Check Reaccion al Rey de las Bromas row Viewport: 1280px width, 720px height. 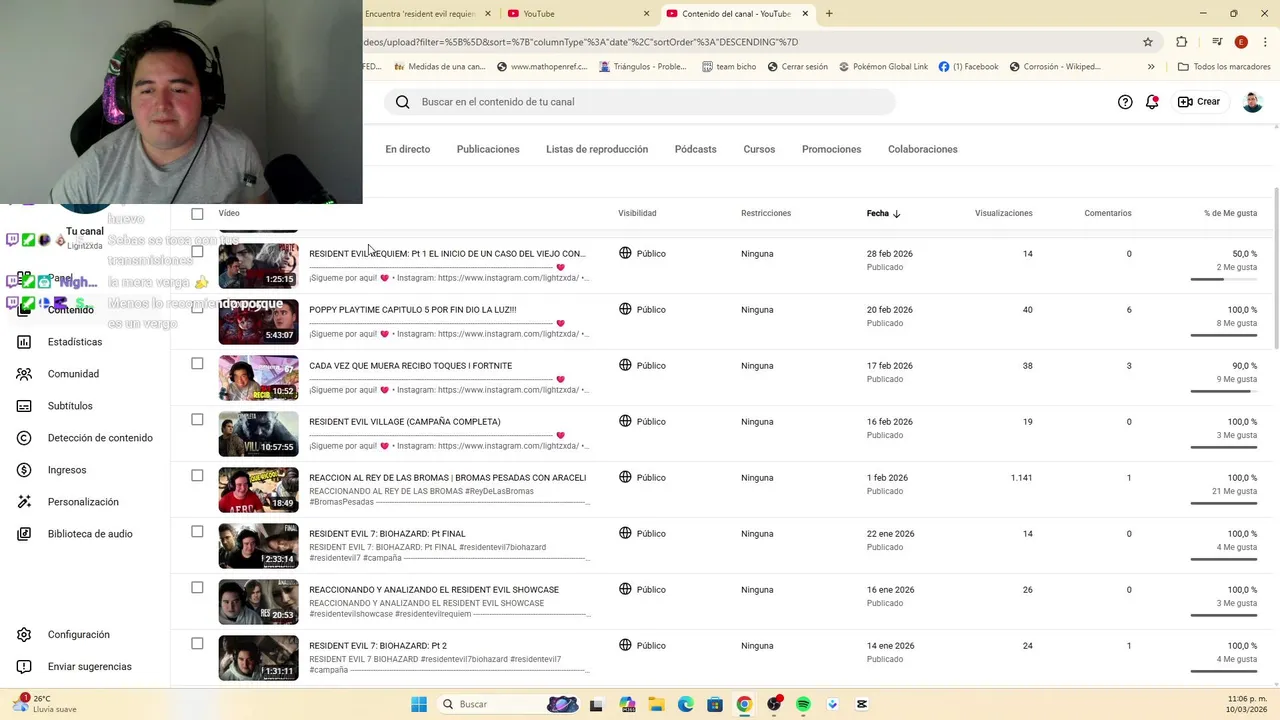click(x=197, y=476)
